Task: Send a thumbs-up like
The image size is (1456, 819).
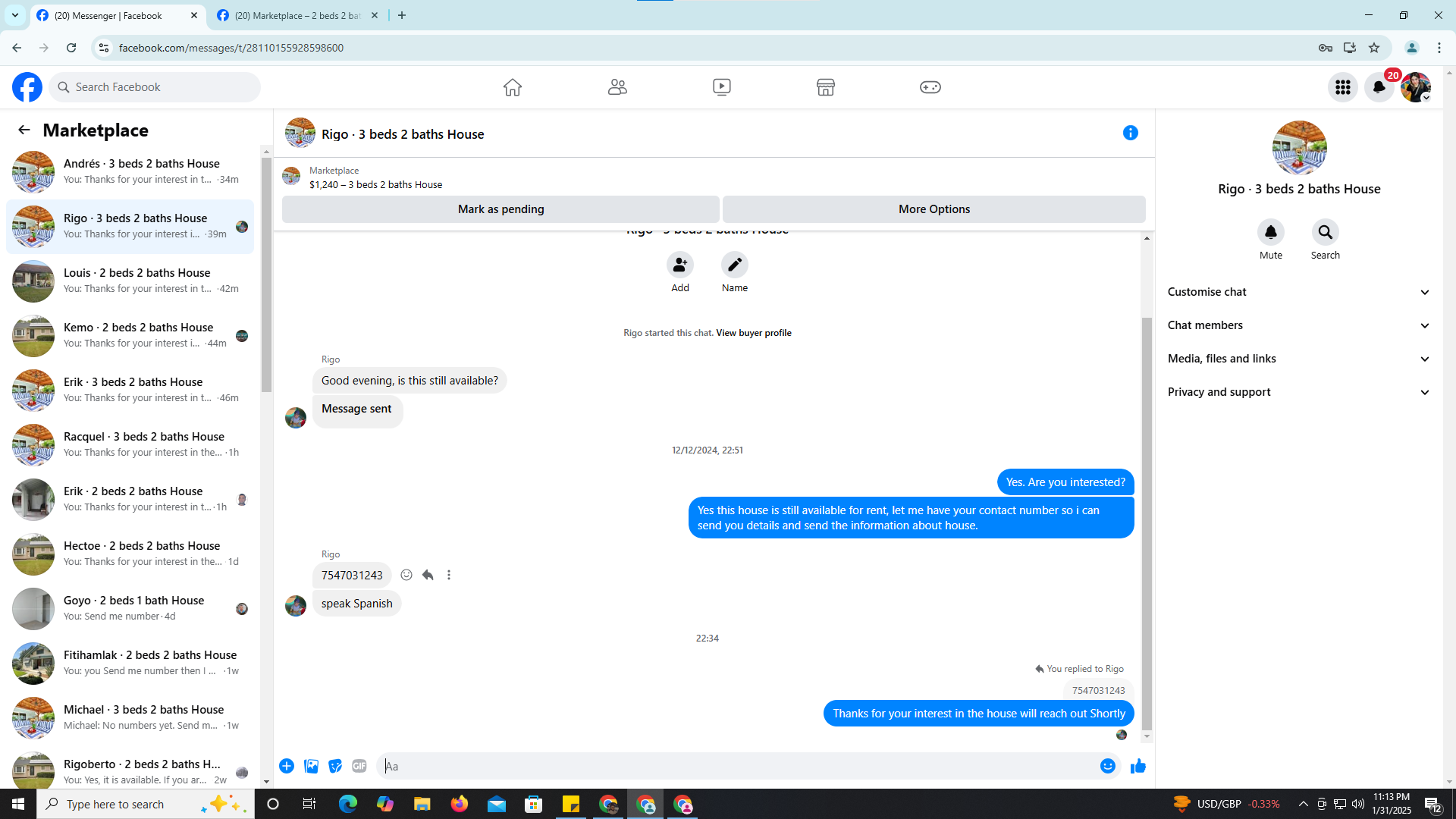Action: pos(1138,767)
